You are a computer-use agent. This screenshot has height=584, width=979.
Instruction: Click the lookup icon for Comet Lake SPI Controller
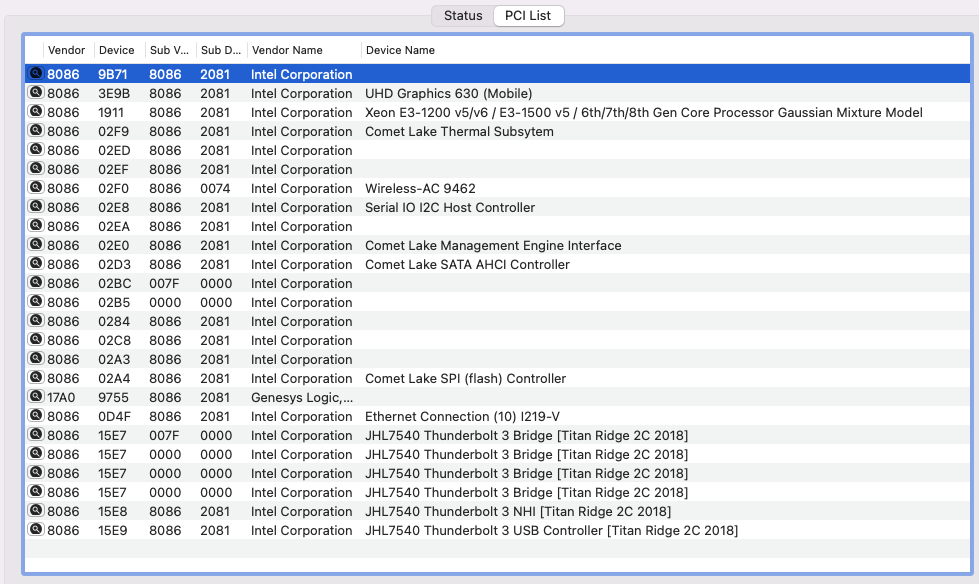(x=36, y=378)
